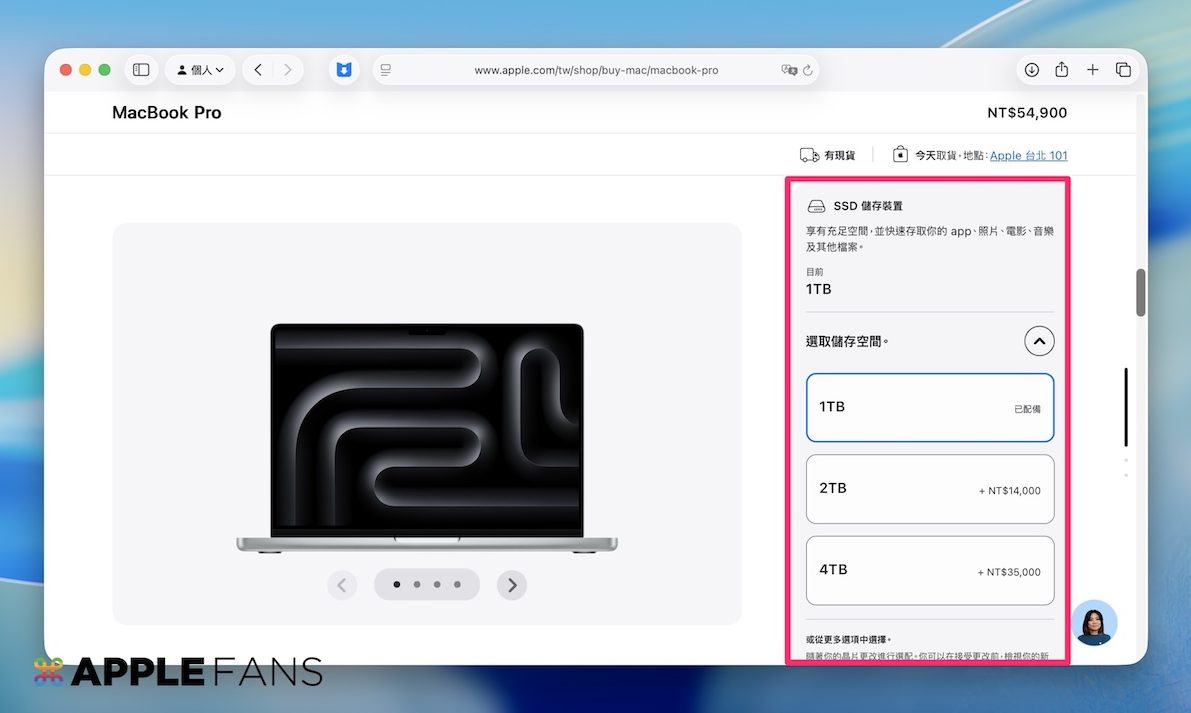The height and width of the screenshot is (713, 1191).
Task: Choose the 2TB storage option
Action: pos(930,489)
